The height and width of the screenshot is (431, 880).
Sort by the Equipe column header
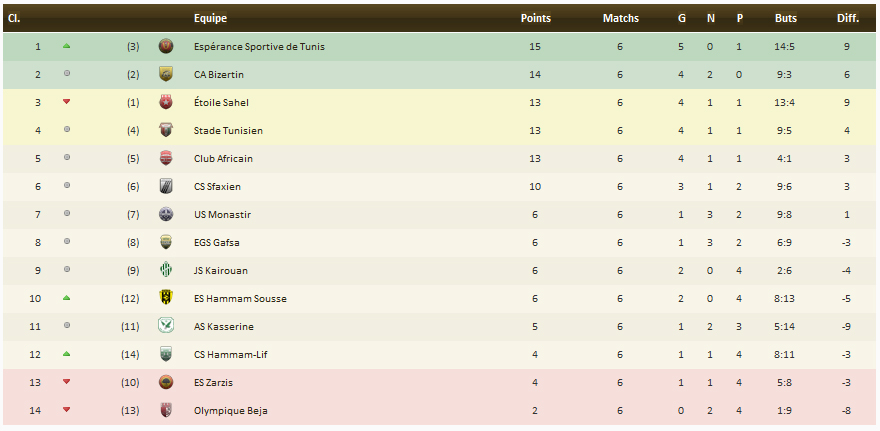tap(210, 18)
